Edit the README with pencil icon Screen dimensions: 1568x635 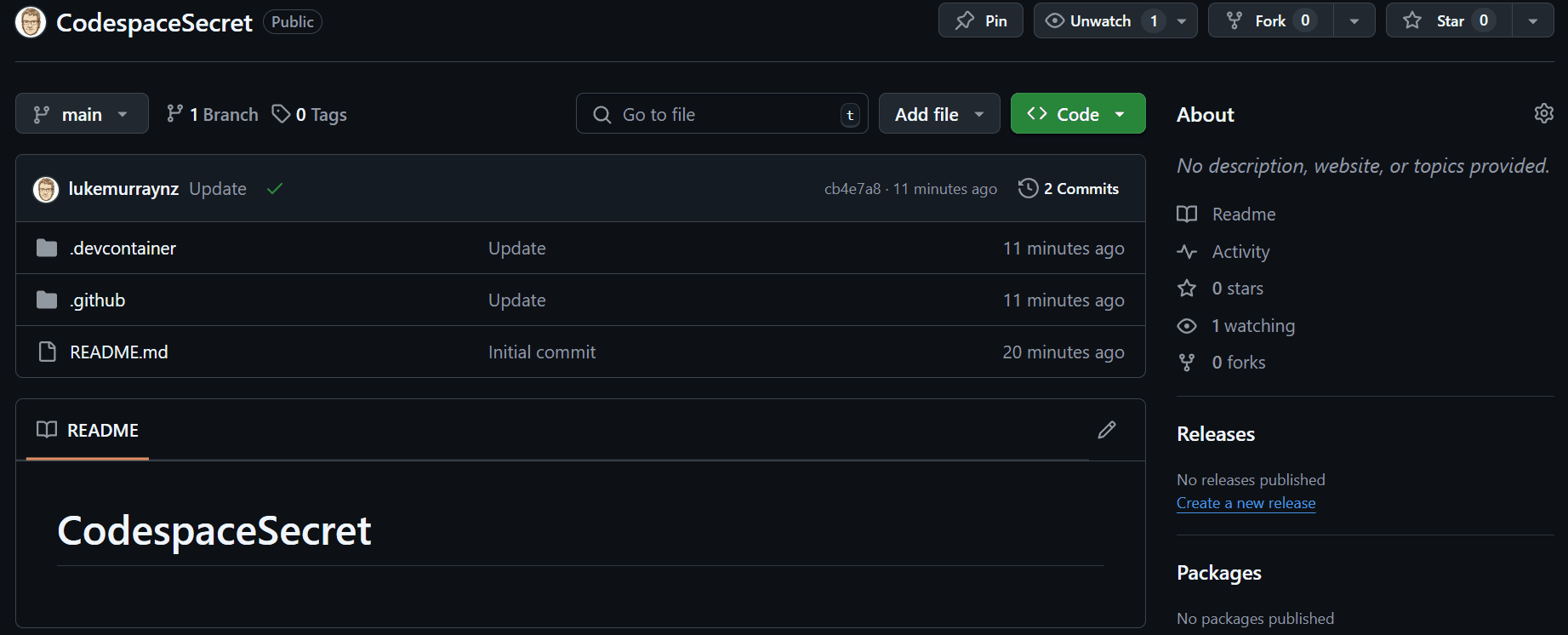(1106, 430)
